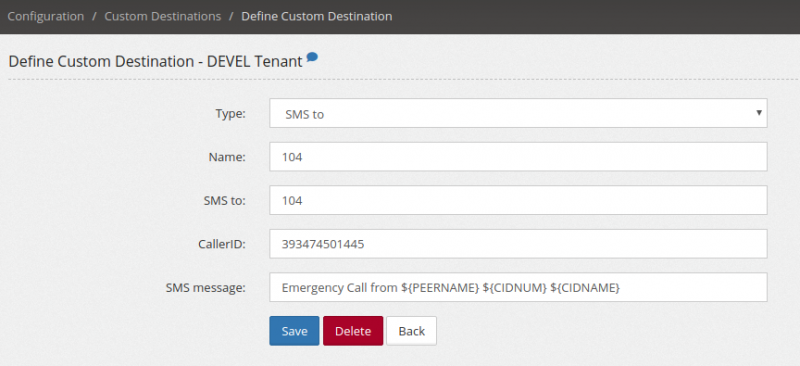
Task: Select the CallerID input field
Action: (x=518, y=244)
